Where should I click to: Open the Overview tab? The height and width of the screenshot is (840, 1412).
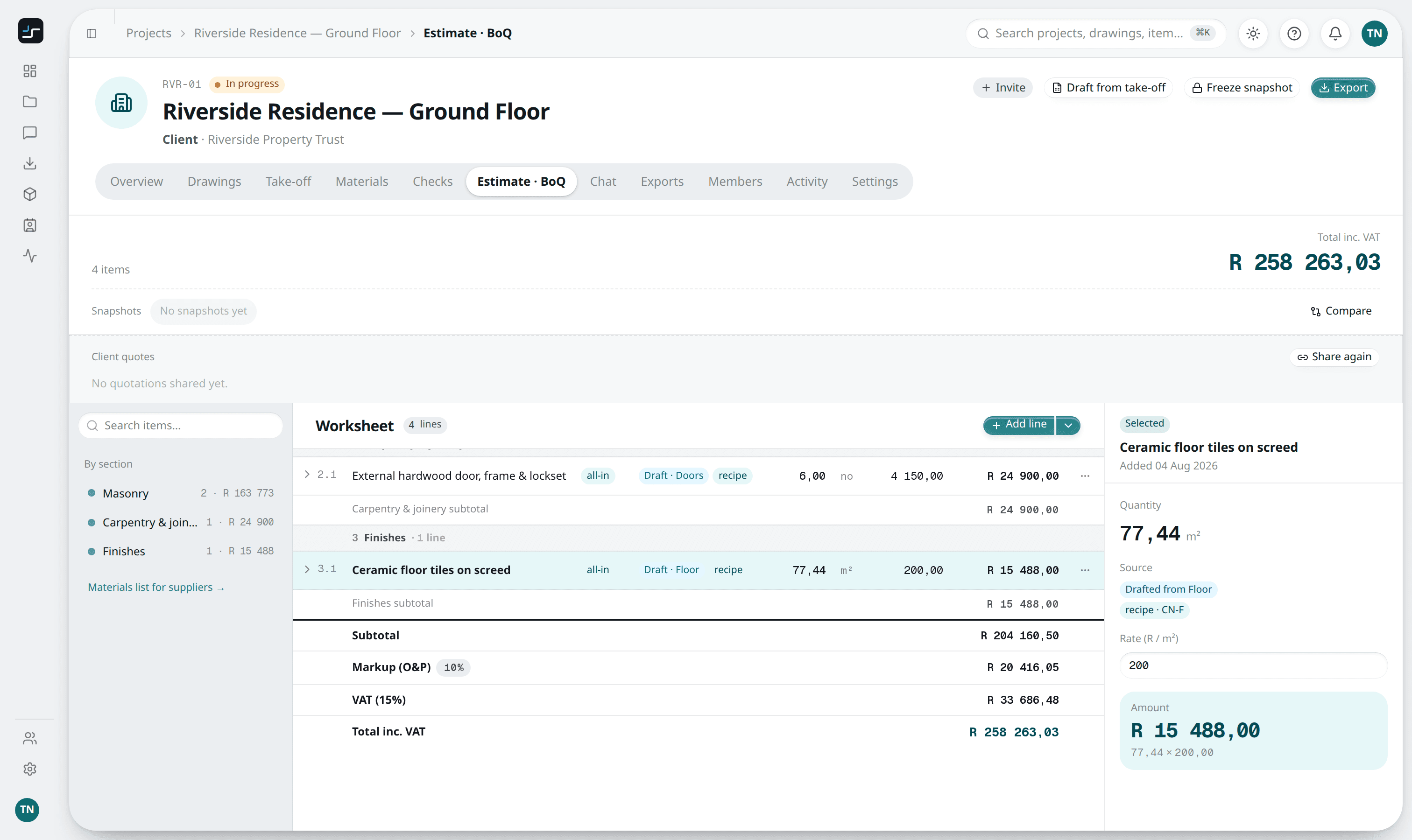point(136,182)
